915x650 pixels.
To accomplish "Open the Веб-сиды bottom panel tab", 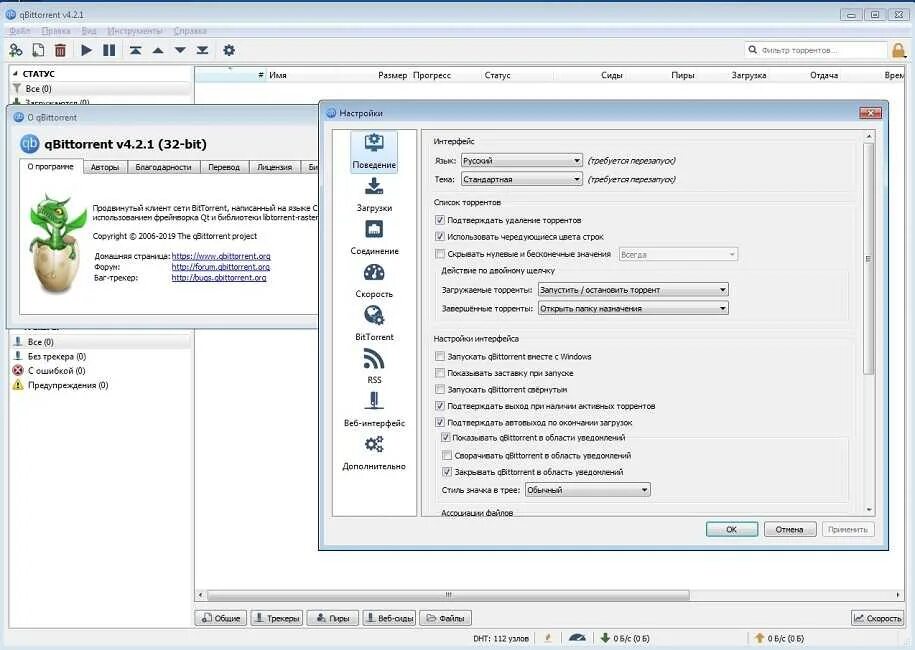I will click(389, 618).
